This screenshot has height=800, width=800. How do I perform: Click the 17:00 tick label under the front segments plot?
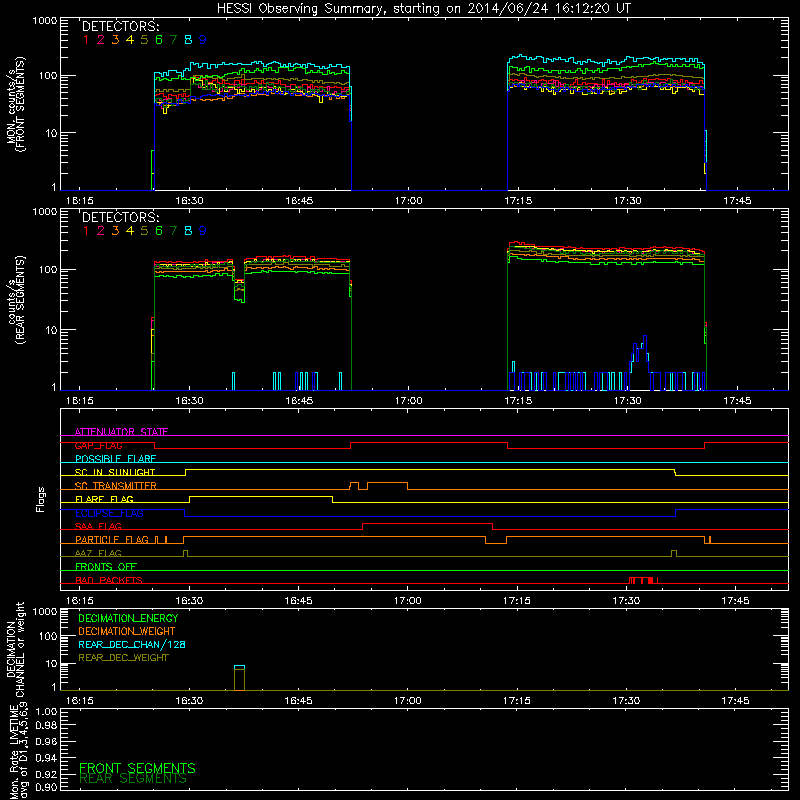[408, 201]
